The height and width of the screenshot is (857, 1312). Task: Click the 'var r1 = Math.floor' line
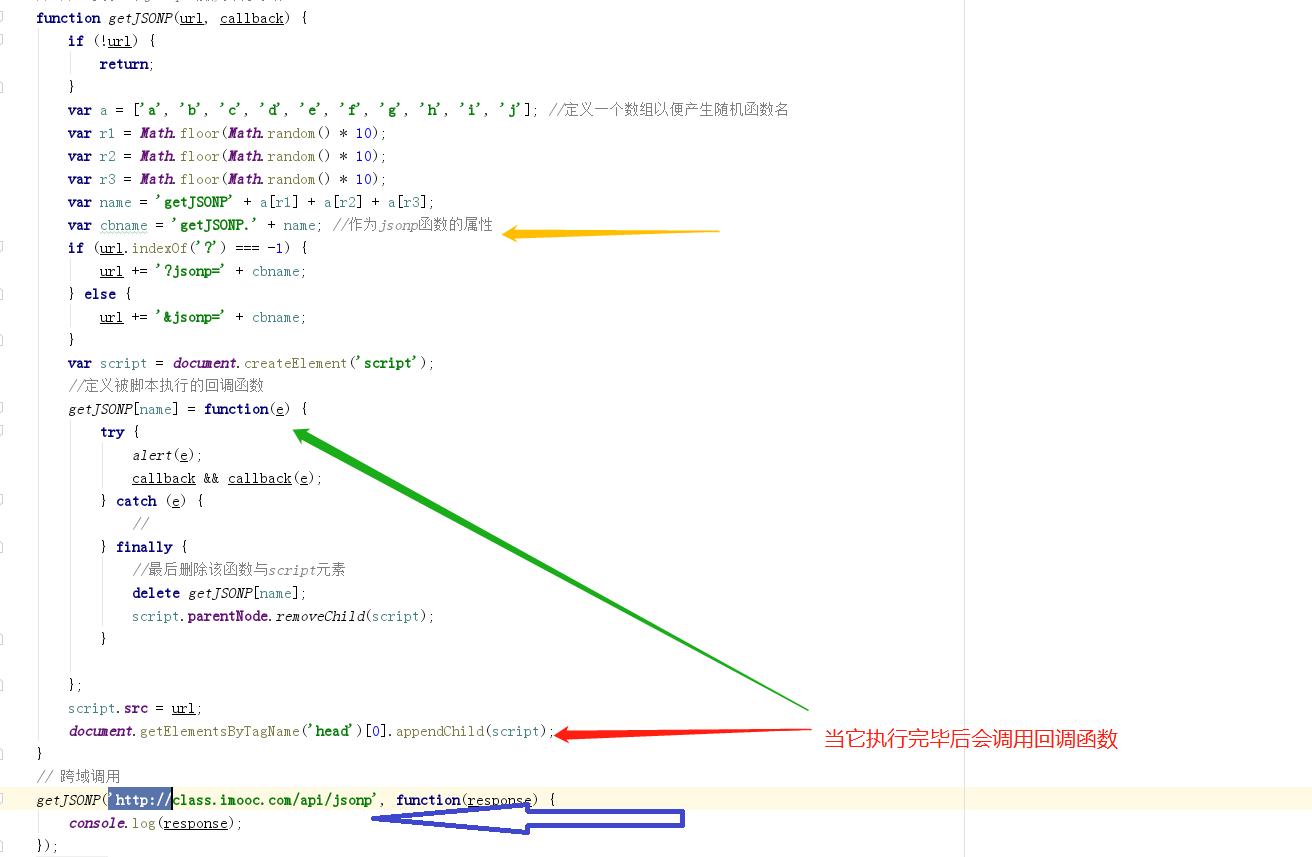pos(227,133)
